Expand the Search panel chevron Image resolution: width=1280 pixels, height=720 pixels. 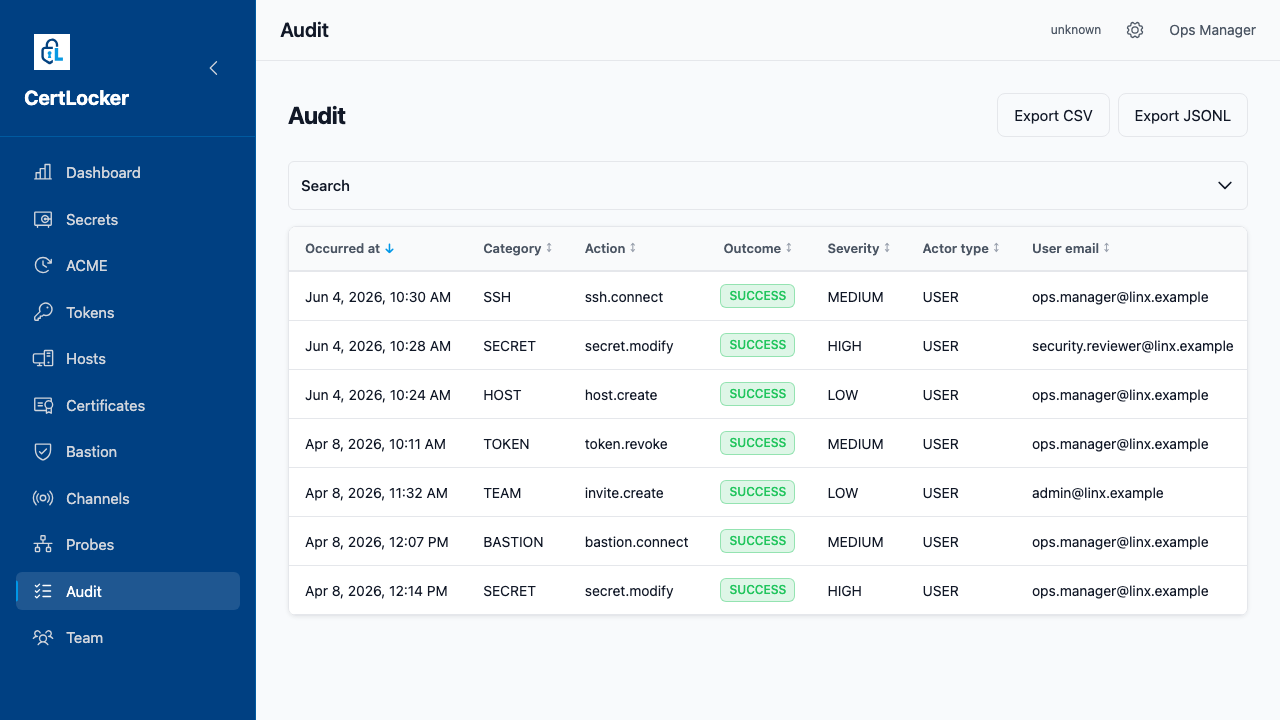(x=1225, y=186)
